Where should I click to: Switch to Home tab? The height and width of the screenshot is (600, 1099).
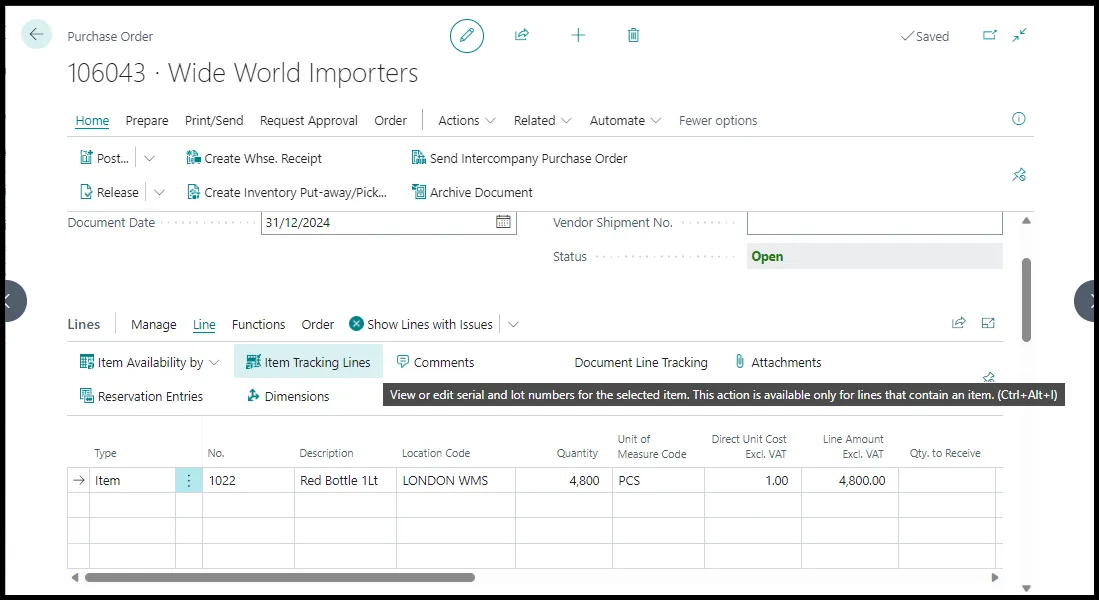93,121
